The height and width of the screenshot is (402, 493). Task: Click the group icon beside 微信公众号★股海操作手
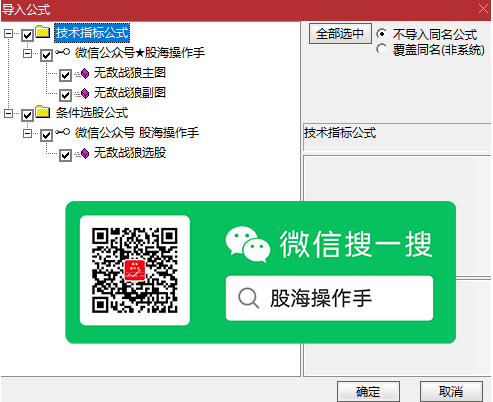(62, 52)
